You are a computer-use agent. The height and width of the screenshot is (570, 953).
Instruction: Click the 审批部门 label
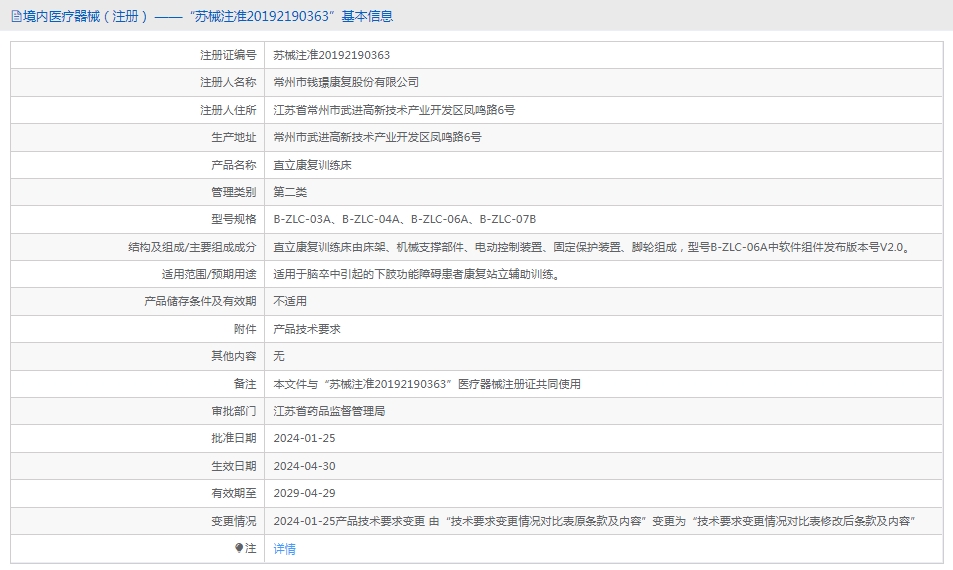234,411
